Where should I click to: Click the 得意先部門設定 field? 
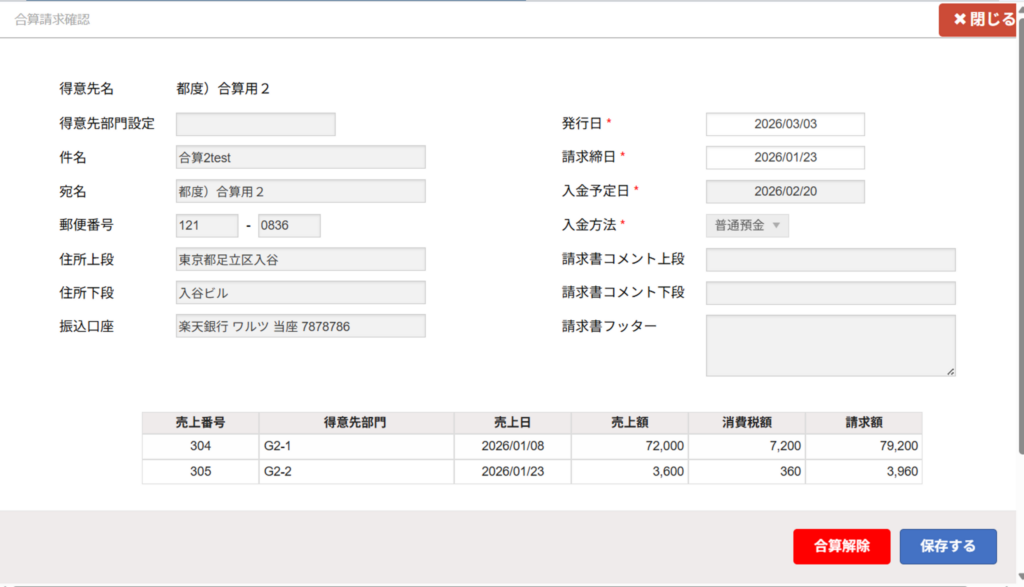point(255,124)
